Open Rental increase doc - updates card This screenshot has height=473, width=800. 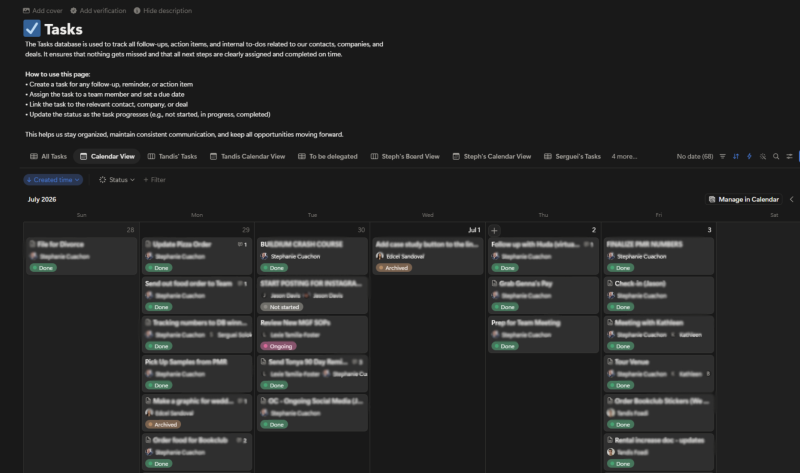659,452
